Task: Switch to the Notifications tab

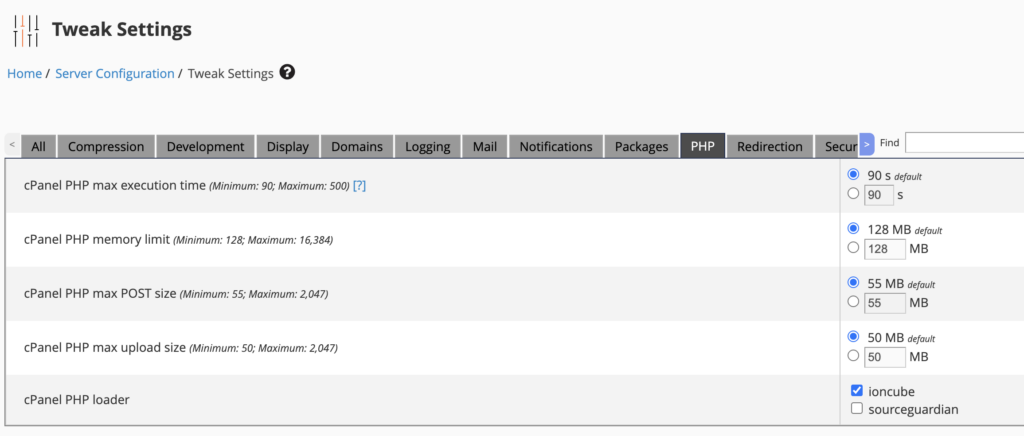Action: [556, 146]
